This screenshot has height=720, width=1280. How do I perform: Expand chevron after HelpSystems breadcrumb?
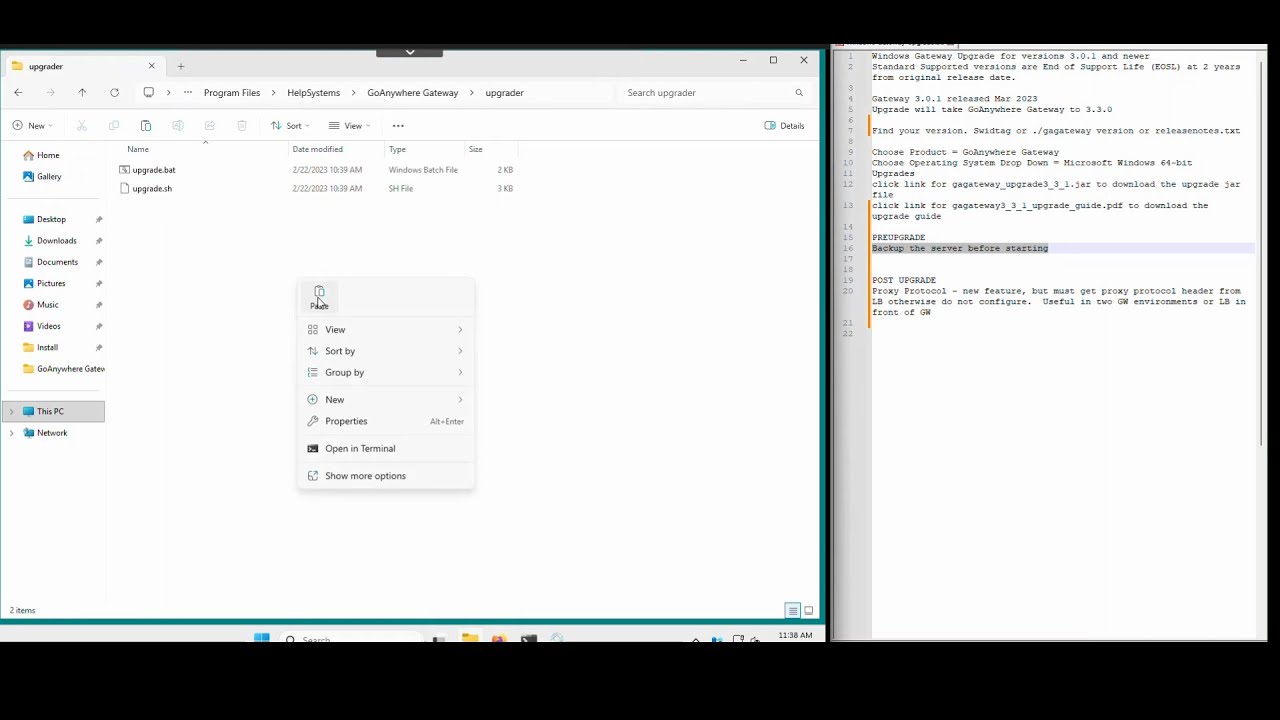[x=354, y=93]
